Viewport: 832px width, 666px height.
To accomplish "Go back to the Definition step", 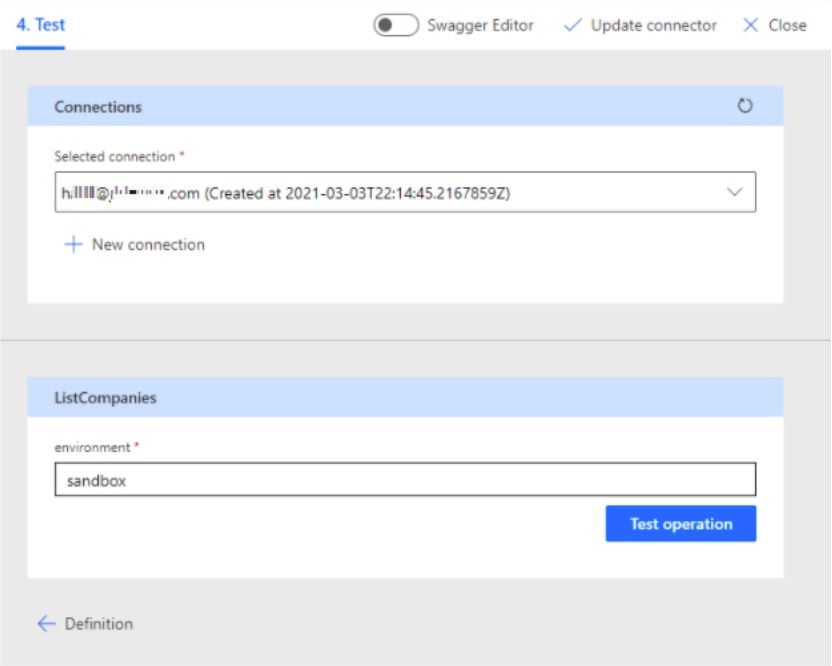I will tap(98, 624).
